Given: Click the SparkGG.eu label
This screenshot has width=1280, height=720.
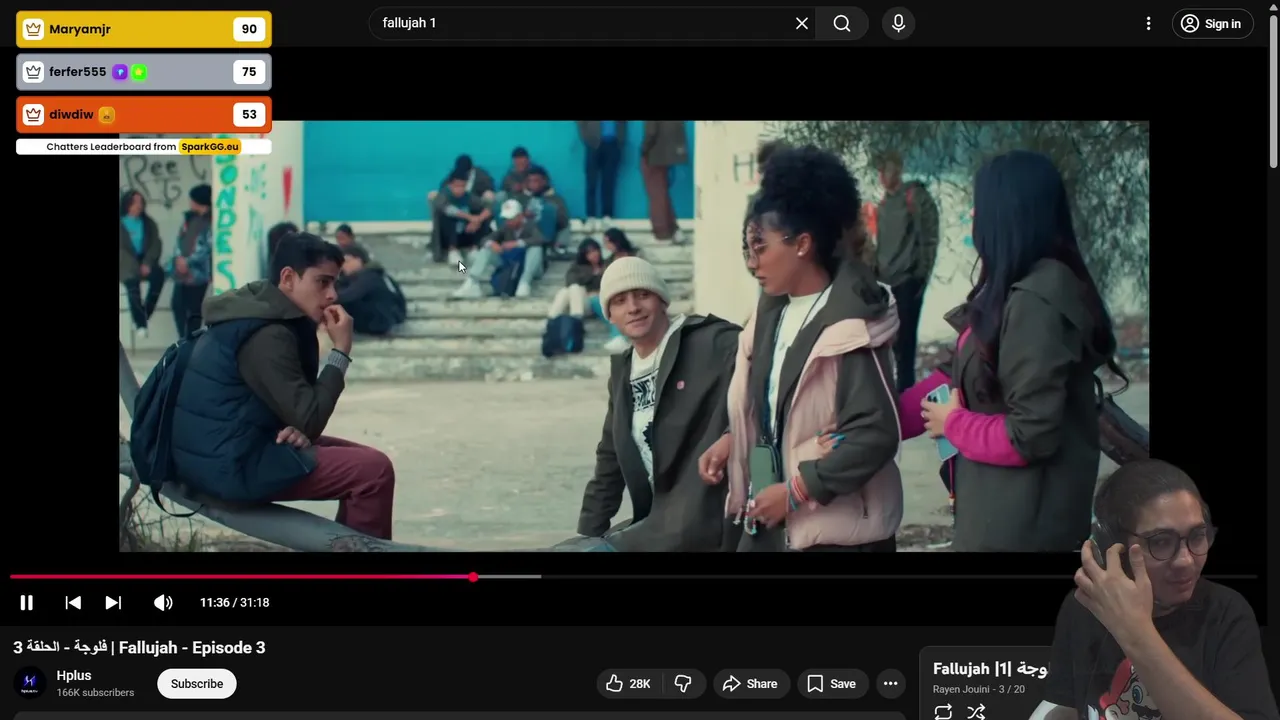Looking at the screenshot, I should (x=210, y=147).
